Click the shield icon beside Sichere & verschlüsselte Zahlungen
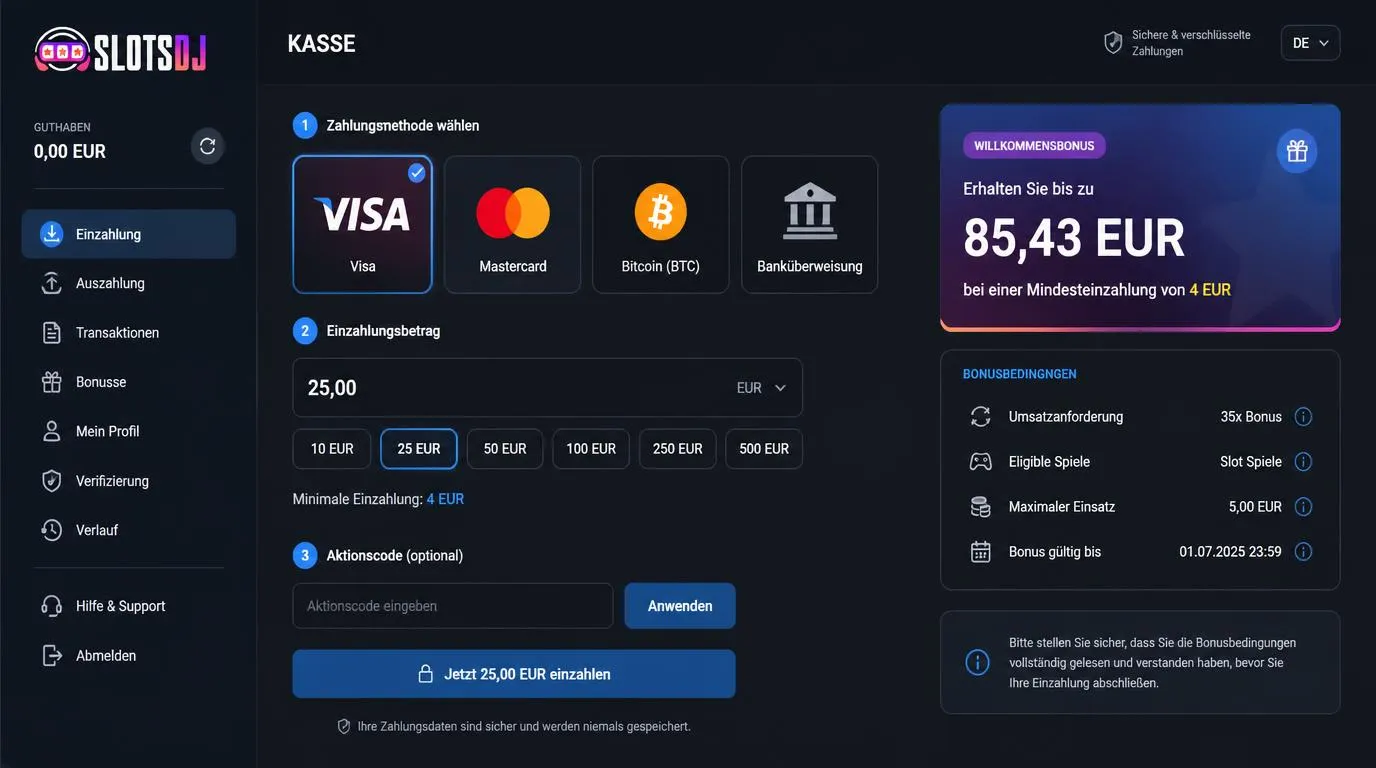 pos(1113,42)
